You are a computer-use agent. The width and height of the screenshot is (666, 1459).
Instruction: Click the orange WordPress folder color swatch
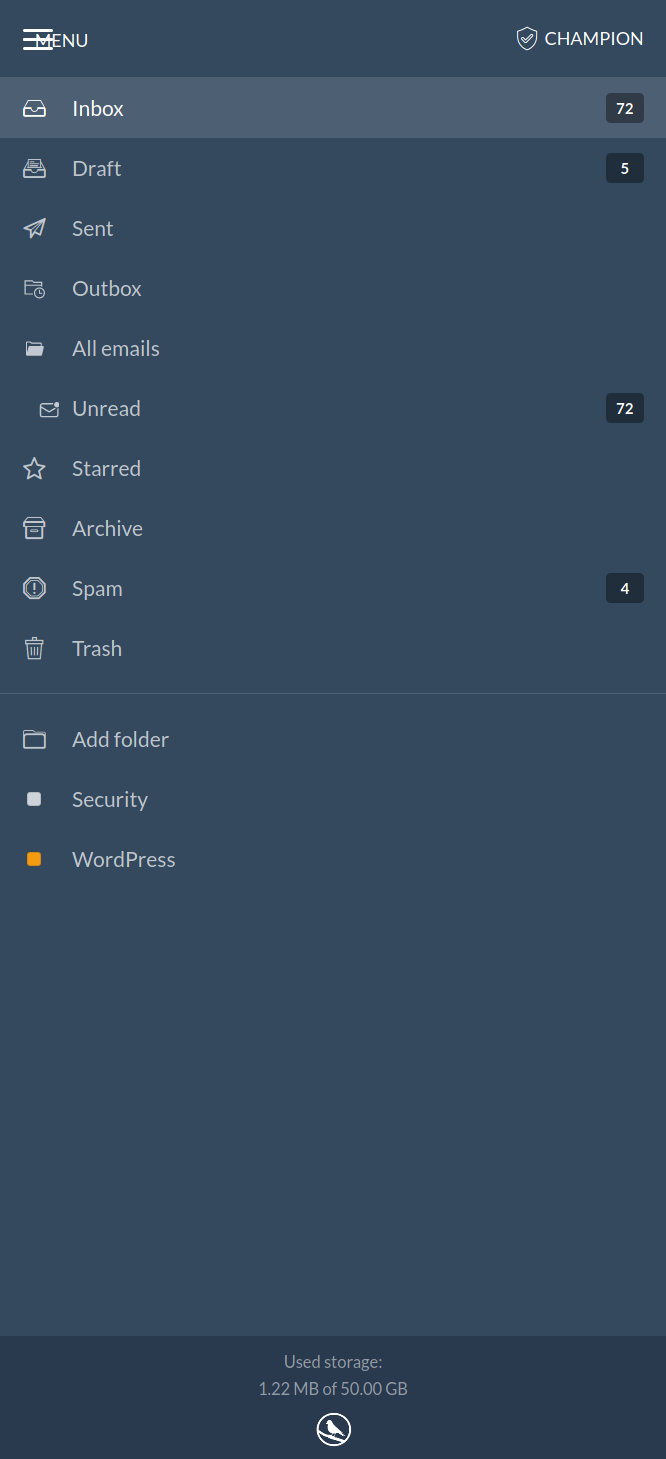(x=34, y=859)
